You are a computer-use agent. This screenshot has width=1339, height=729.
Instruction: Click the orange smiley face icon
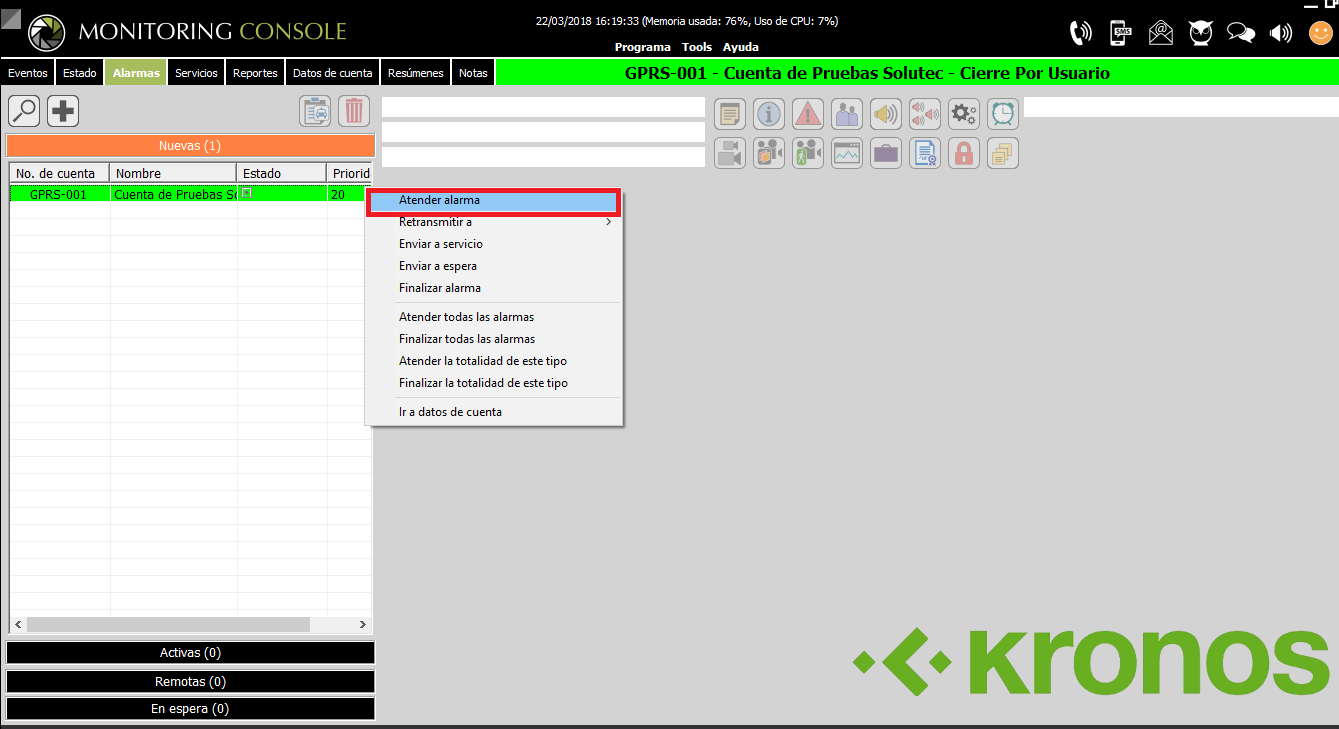point(1321,33)
